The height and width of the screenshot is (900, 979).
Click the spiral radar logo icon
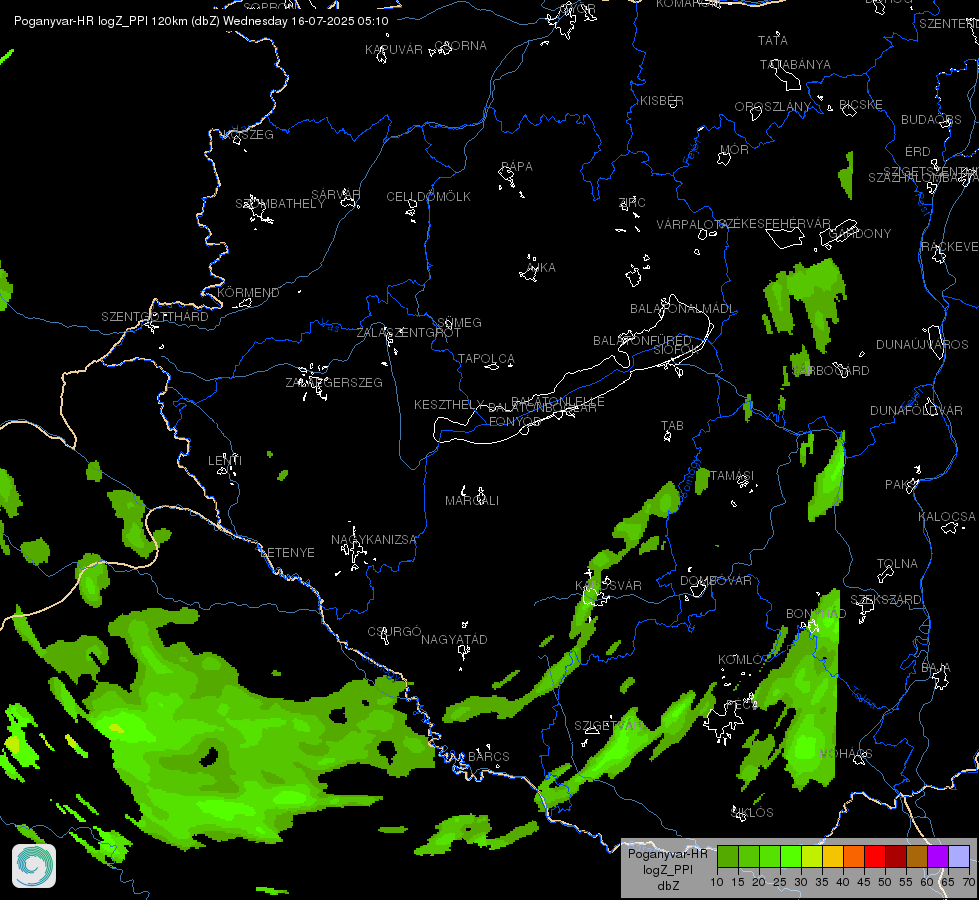(34, 866)
